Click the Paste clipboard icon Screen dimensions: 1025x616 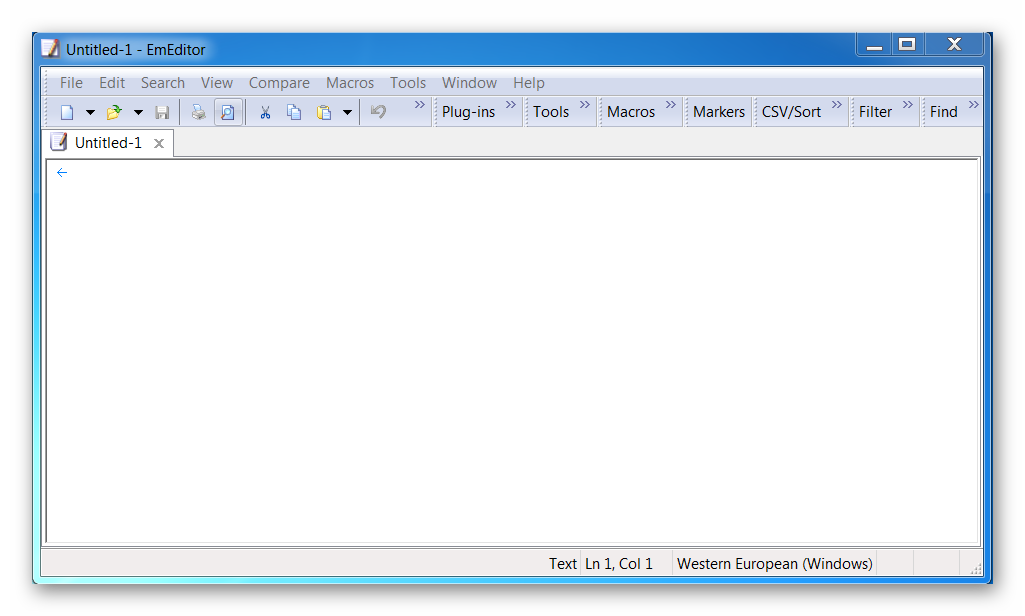[324, 112]
